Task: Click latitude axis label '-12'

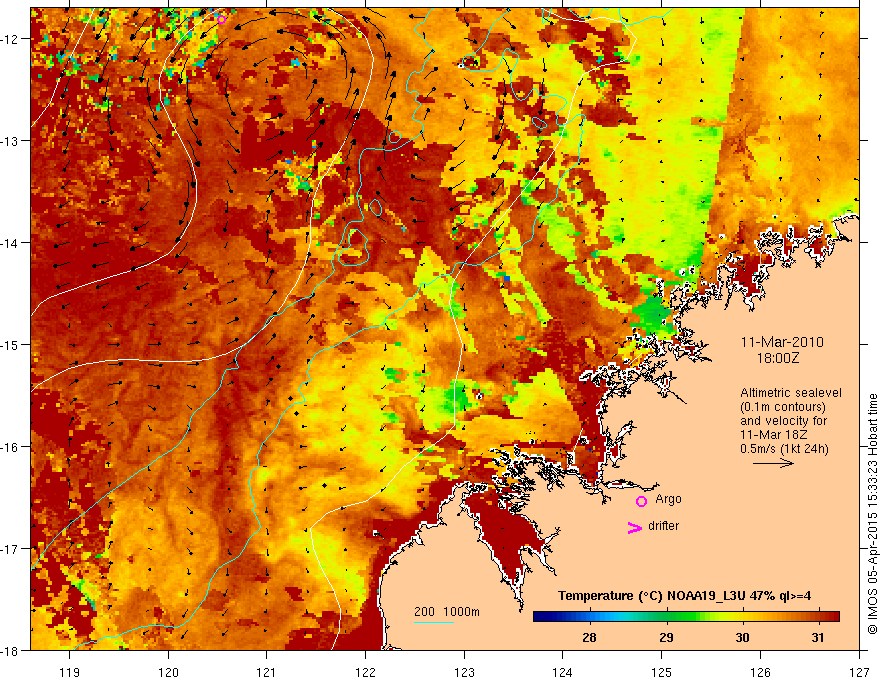Action: coord(10,39)
